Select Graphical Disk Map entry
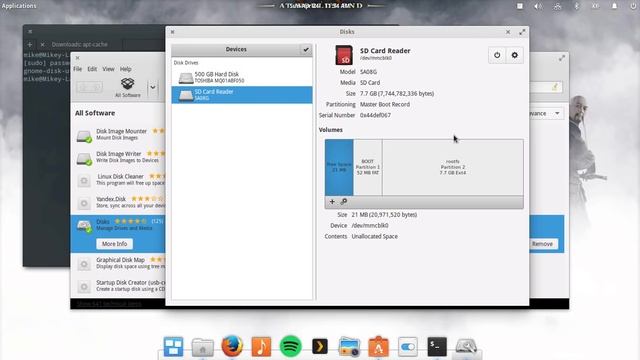 (x=118, y=263)
